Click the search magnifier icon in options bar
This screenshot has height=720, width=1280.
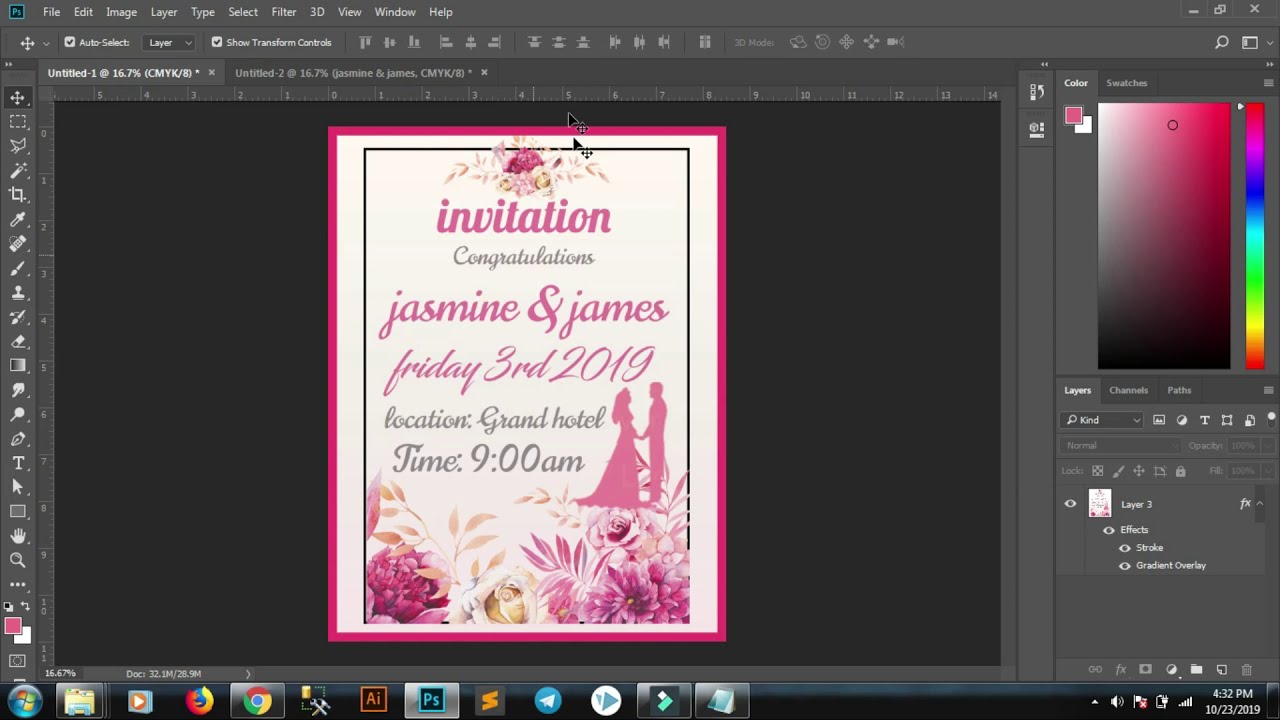coord(1222,42)
